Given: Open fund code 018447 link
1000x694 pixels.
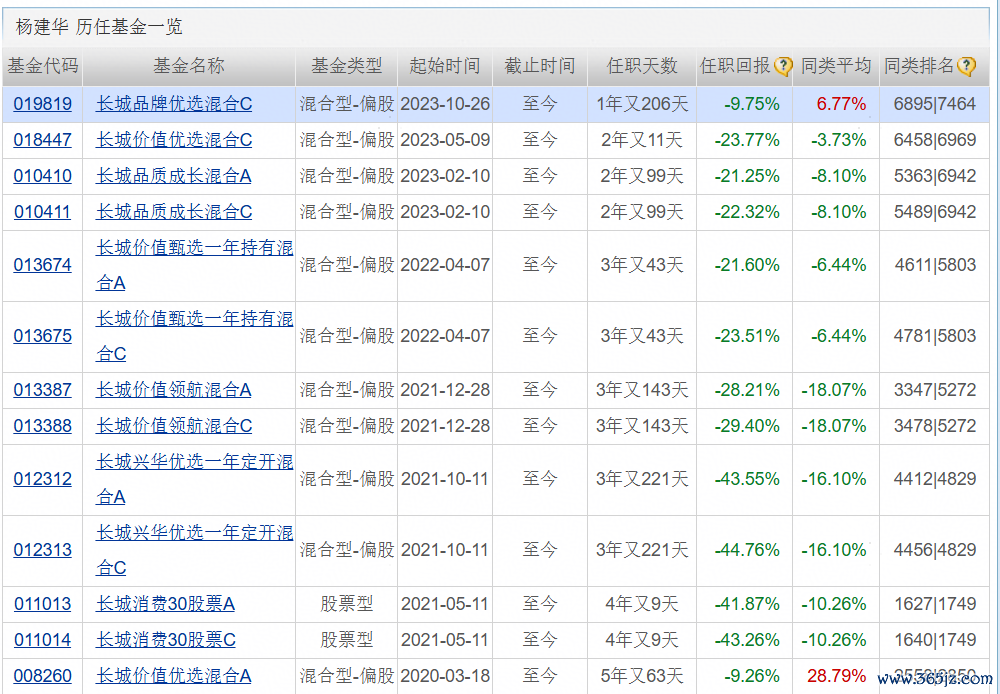Looking at the screenshot, I should click(x=43, y=140).
